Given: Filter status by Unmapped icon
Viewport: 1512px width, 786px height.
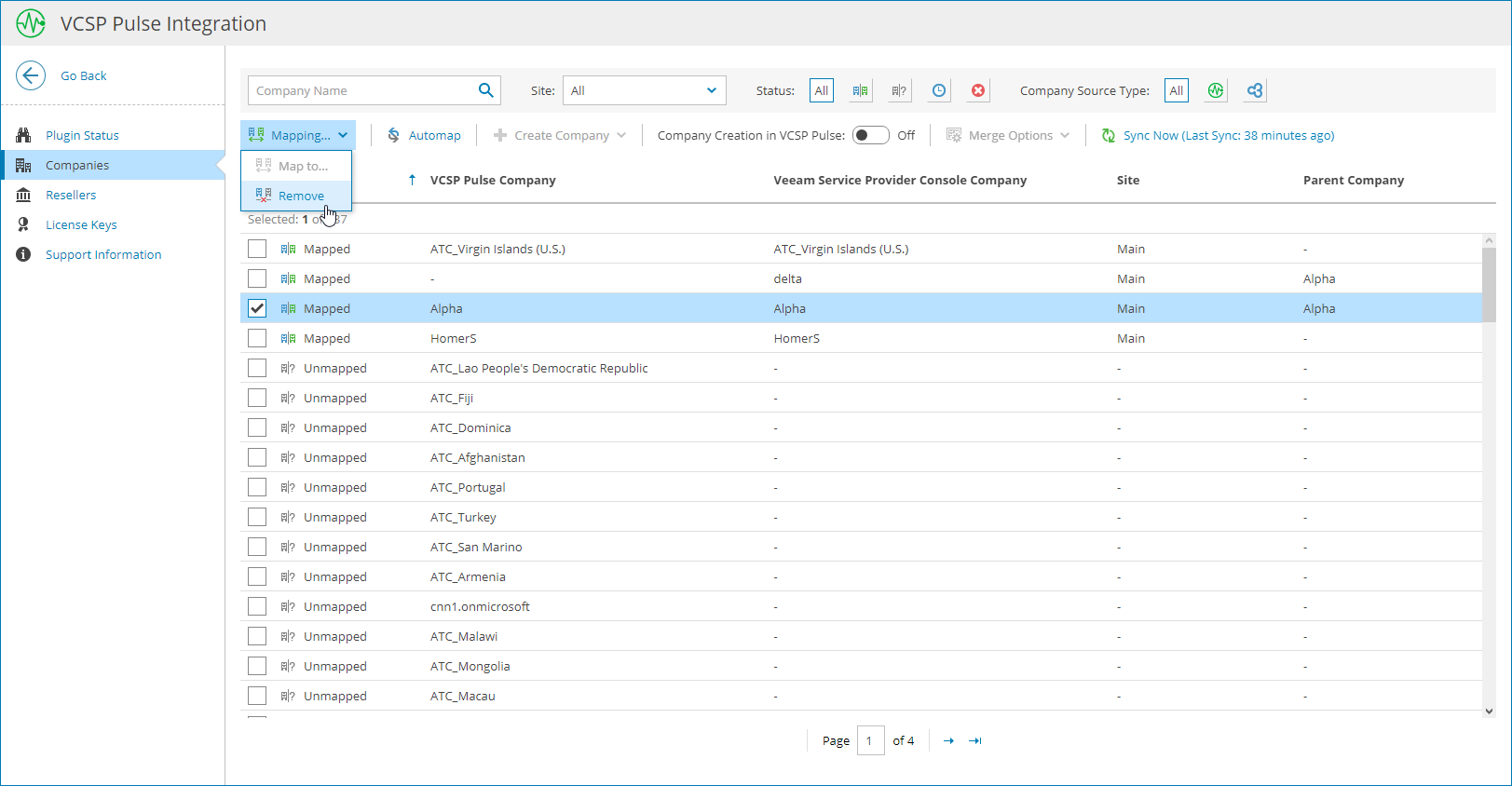Looking at the screenshot, I should click(899, 90).
